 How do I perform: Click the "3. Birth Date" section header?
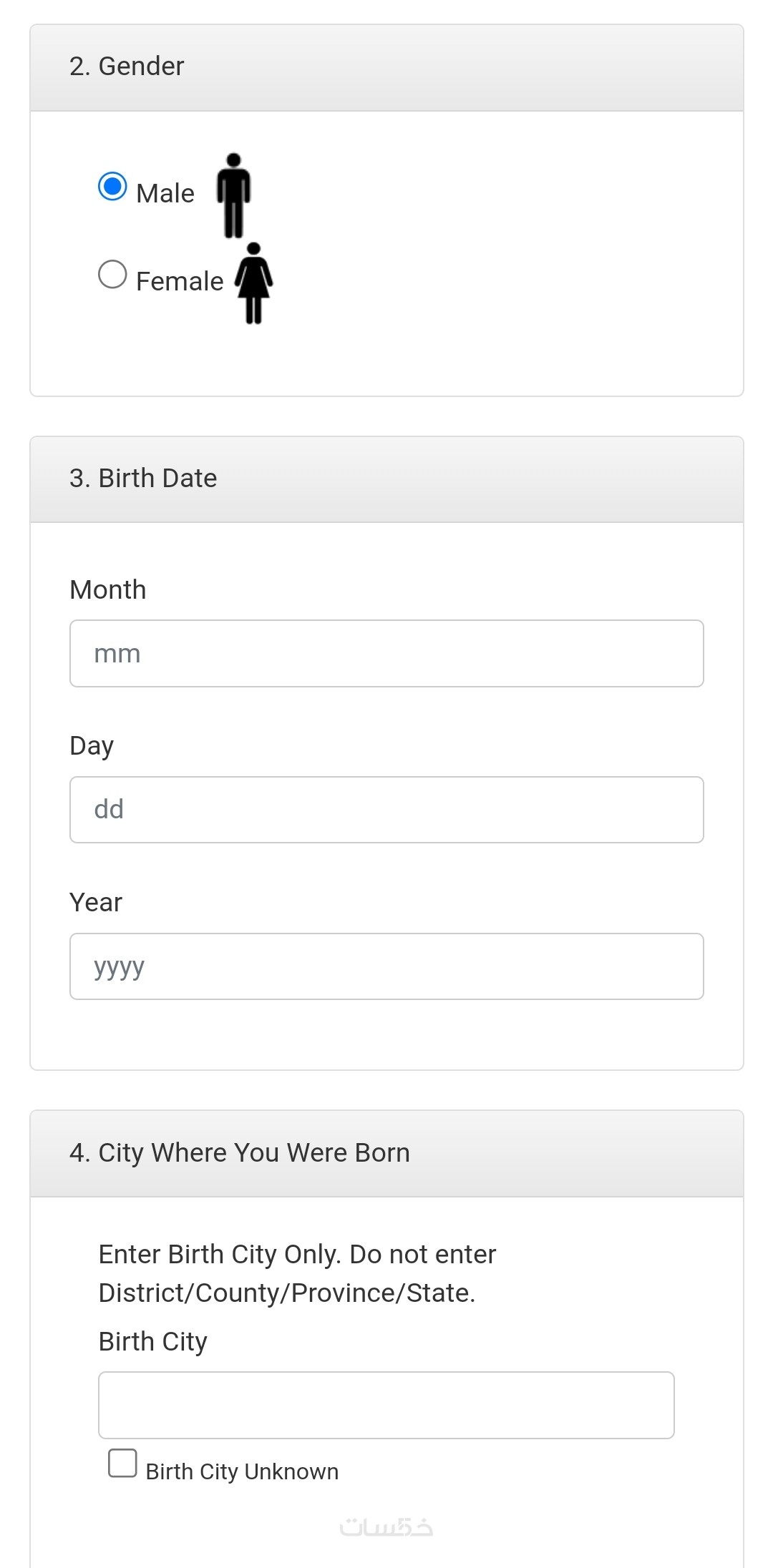tap(143, 479)
